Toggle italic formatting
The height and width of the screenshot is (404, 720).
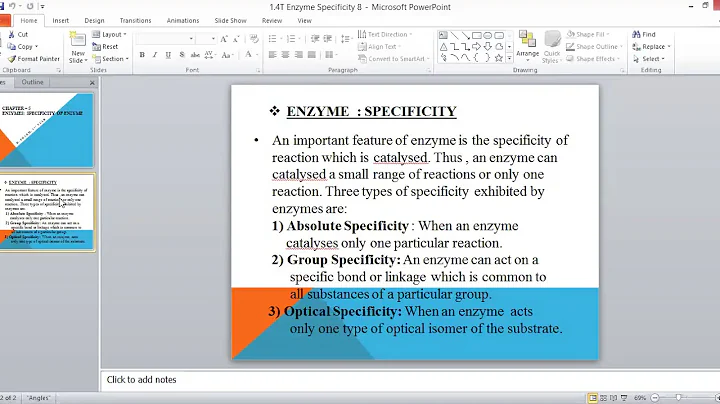(x=155, y=55)
